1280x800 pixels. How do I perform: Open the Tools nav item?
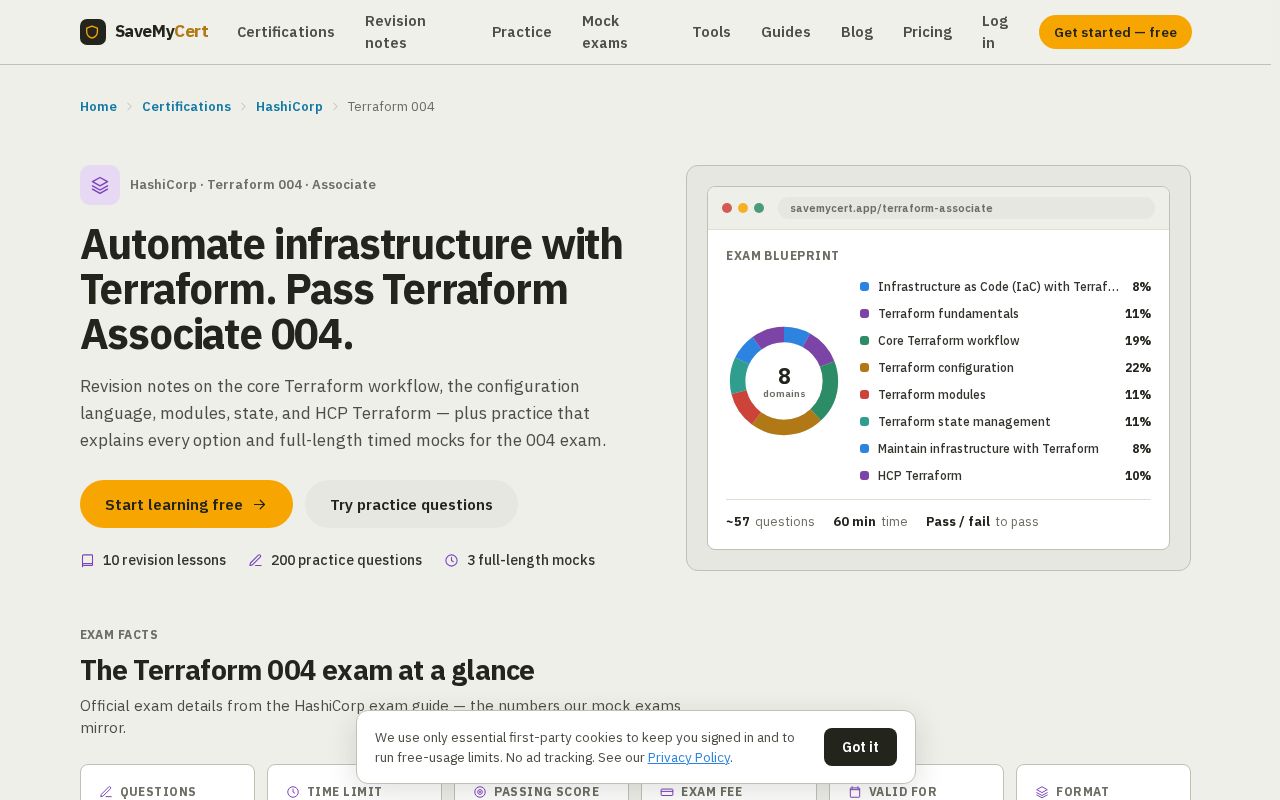[x=711, y=32]
